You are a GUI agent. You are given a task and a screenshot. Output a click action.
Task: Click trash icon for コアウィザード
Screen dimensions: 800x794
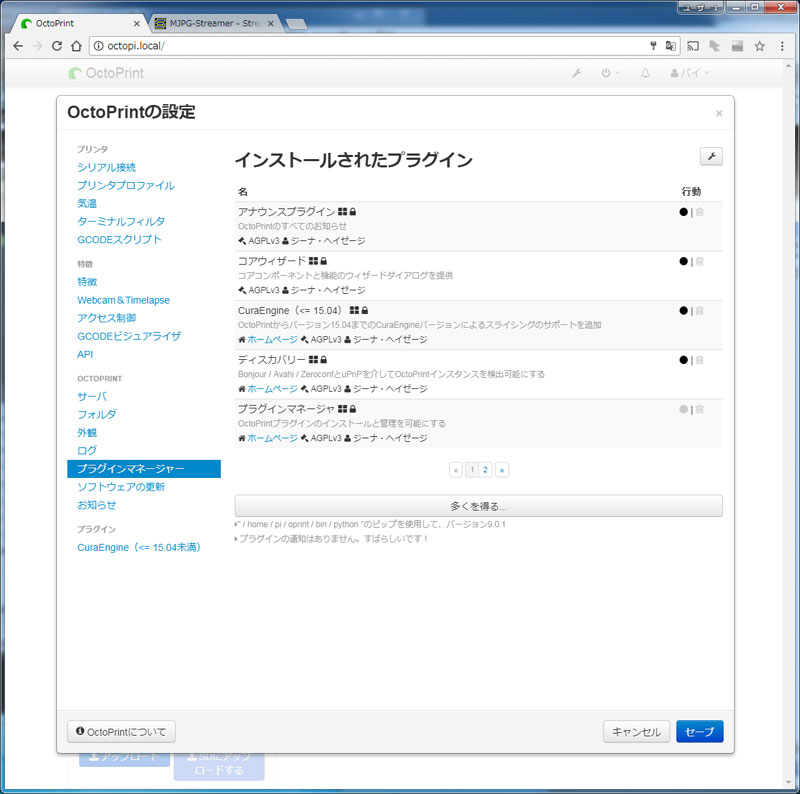[x=699, y=262]
